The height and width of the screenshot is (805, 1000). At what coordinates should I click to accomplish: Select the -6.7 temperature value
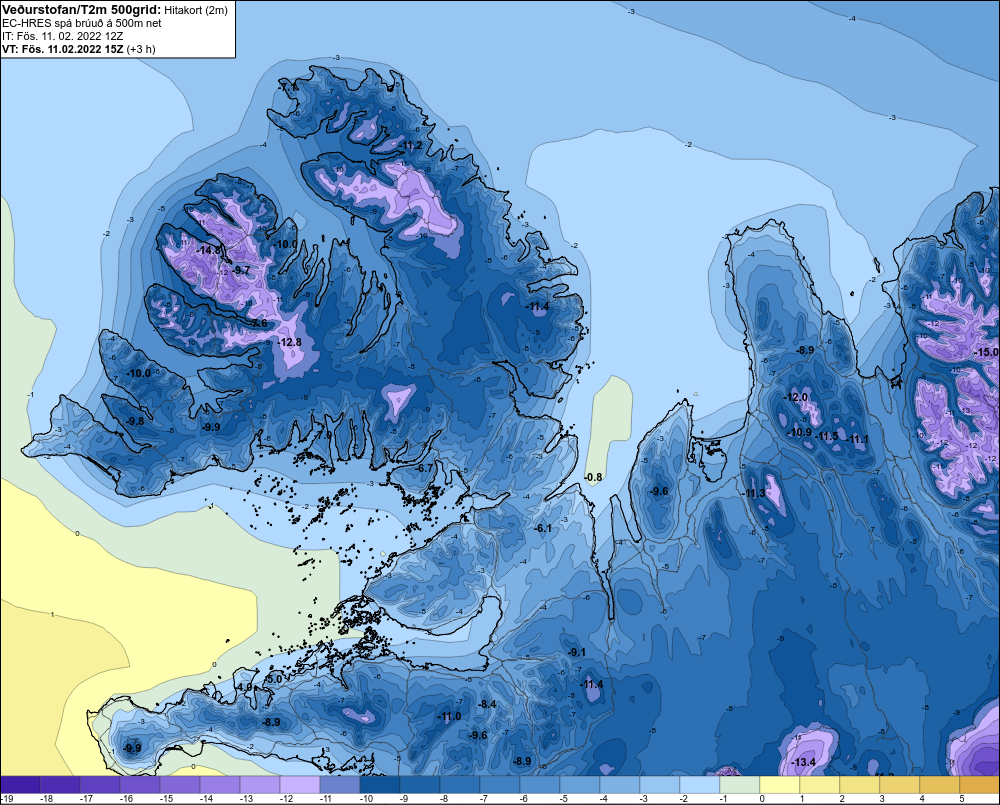point(423,468)
